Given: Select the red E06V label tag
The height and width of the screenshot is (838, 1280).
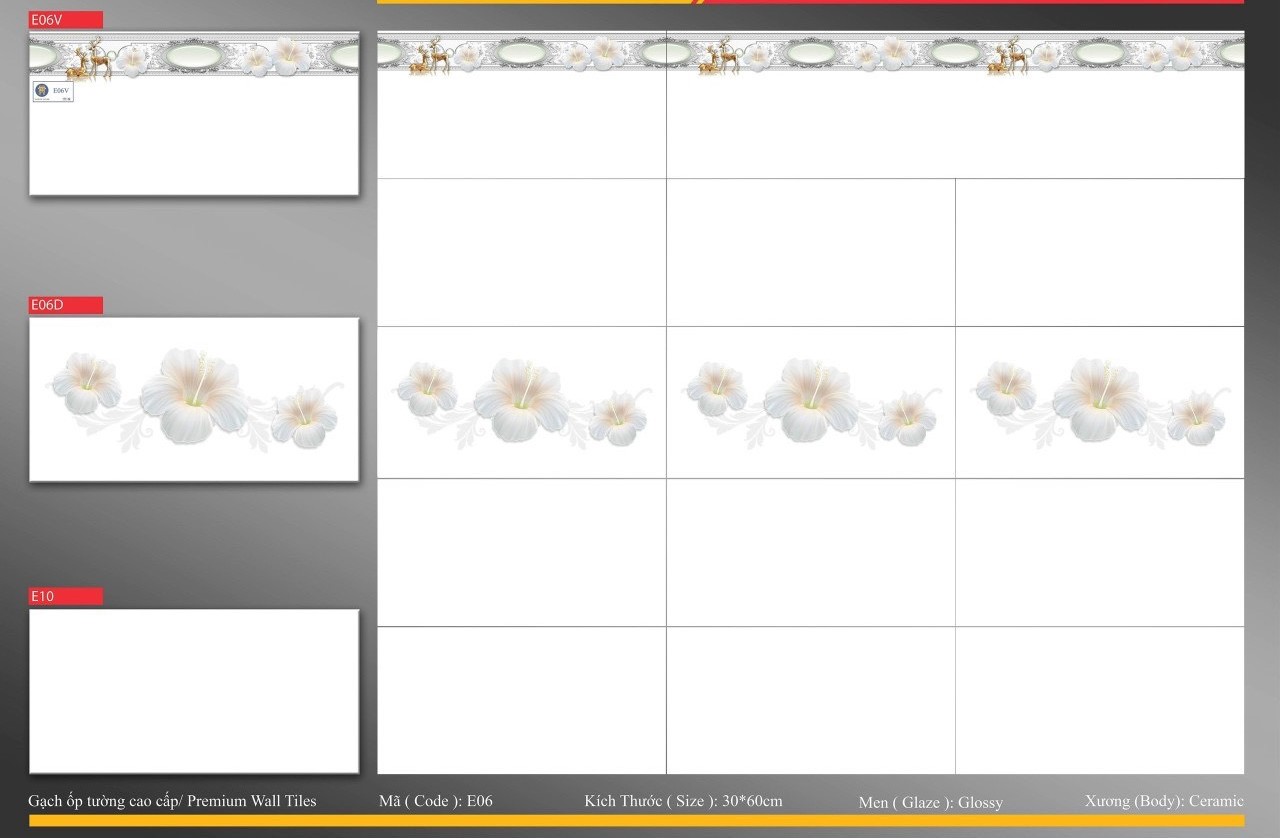Looking at the screenshot, I should click(x=66, y=19).
